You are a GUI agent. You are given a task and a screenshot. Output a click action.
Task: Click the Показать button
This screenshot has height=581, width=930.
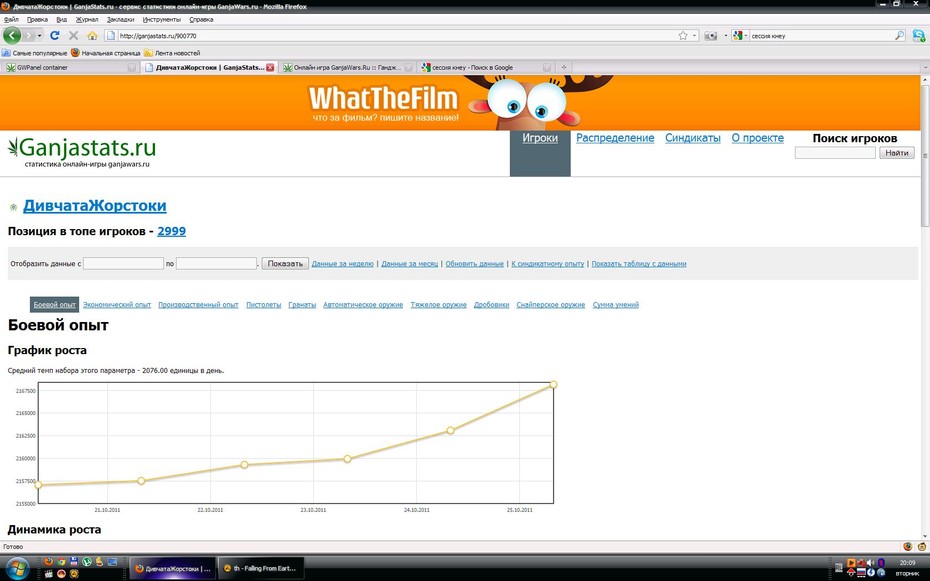[x=285, y=263]
